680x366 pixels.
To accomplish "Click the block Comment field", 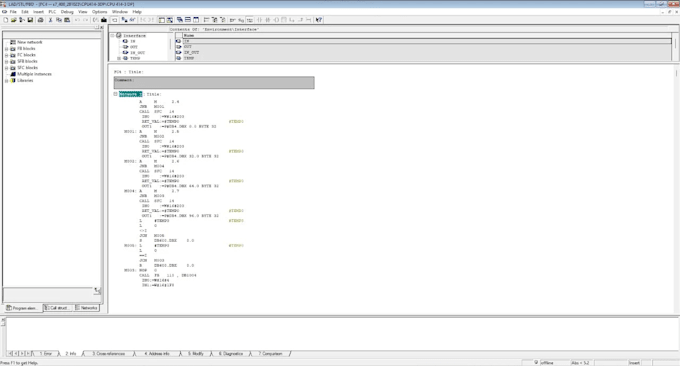I will pyautogui.click(x=214, y=83).
